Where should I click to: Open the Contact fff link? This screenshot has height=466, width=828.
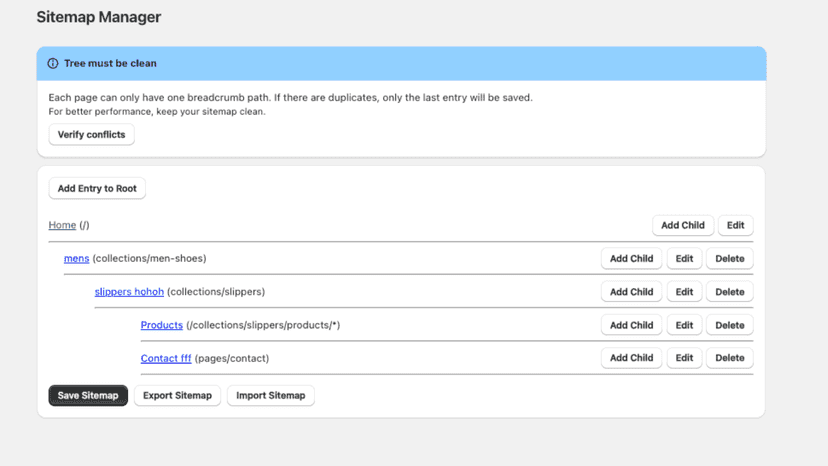click(x=166, y=358)
